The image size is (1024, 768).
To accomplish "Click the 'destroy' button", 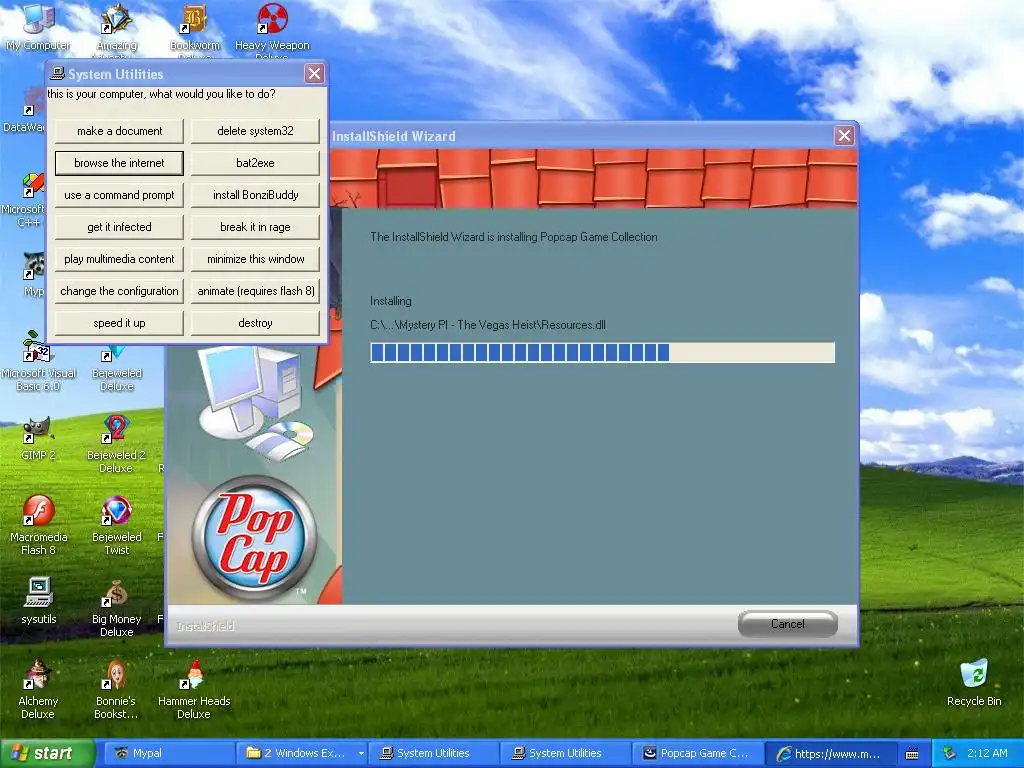I will coord(255,323).
